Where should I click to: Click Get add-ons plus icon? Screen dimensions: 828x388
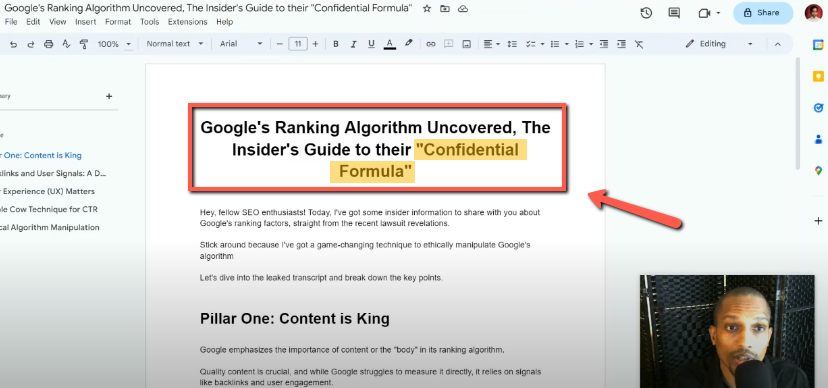(x=818, y=221)
